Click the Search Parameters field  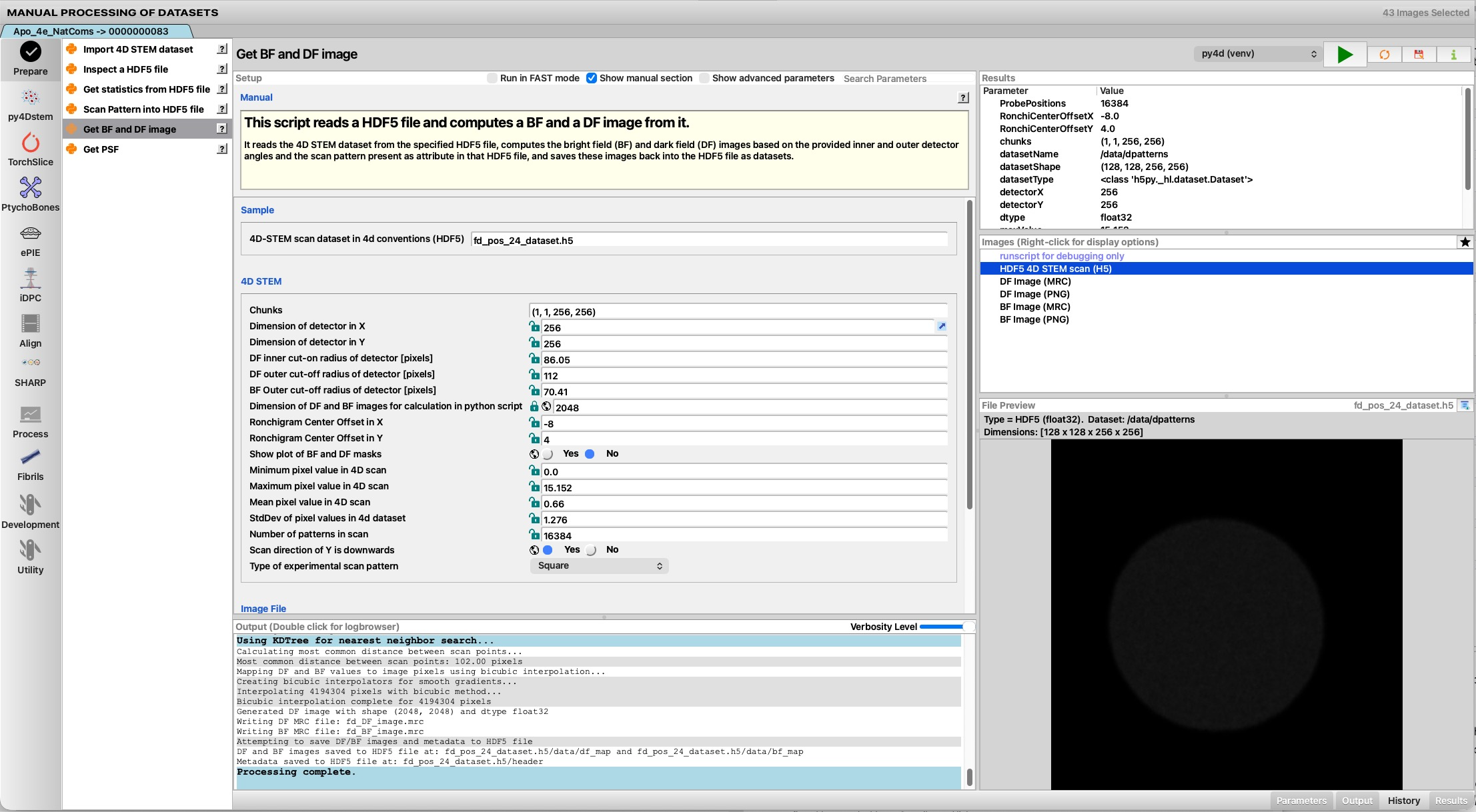[x=907, y=79]
